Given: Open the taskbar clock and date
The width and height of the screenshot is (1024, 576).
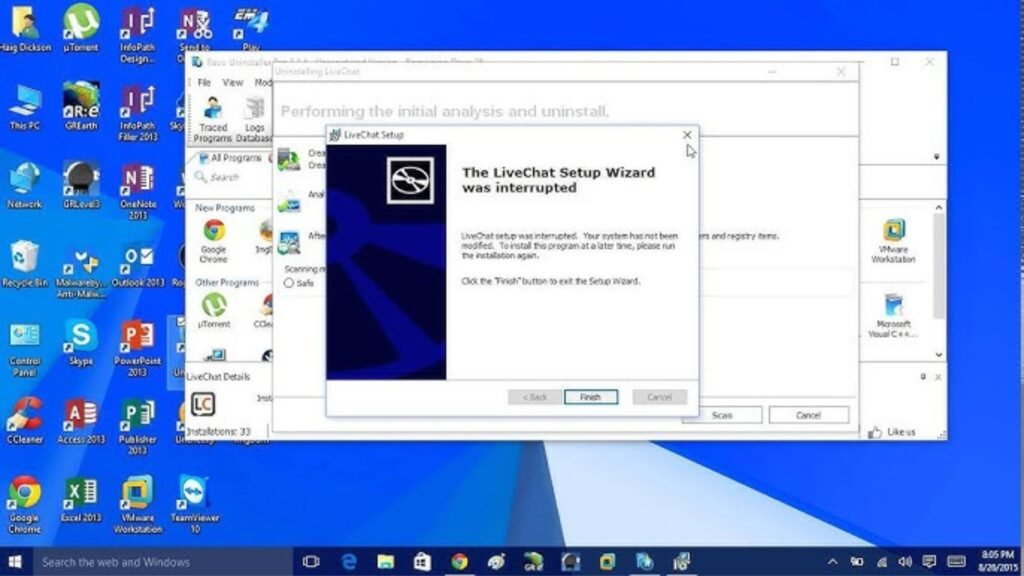Looking at the screenshot, I should [x=998, y=562].
